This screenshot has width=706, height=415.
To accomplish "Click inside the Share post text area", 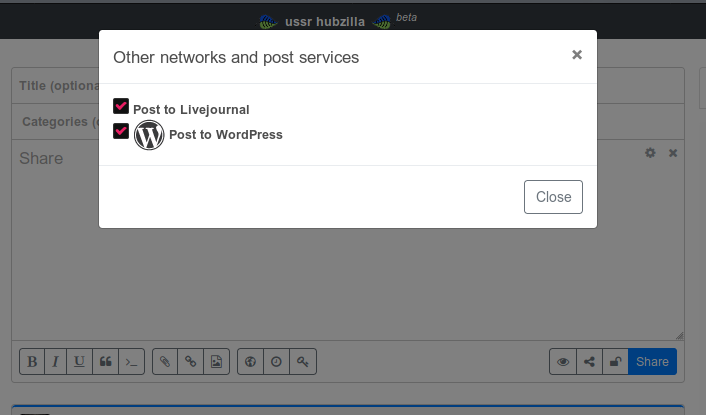I will [x=348, y=240].
